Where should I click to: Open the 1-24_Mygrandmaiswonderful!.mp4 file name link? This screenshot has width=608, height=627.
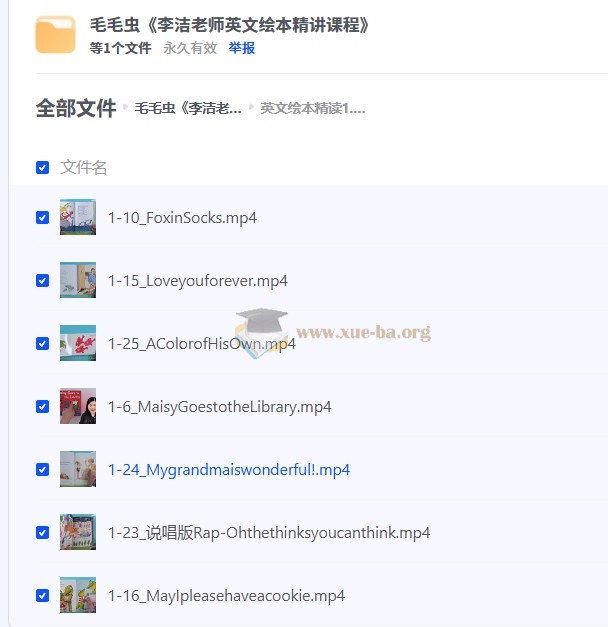(x=229, y=470)
